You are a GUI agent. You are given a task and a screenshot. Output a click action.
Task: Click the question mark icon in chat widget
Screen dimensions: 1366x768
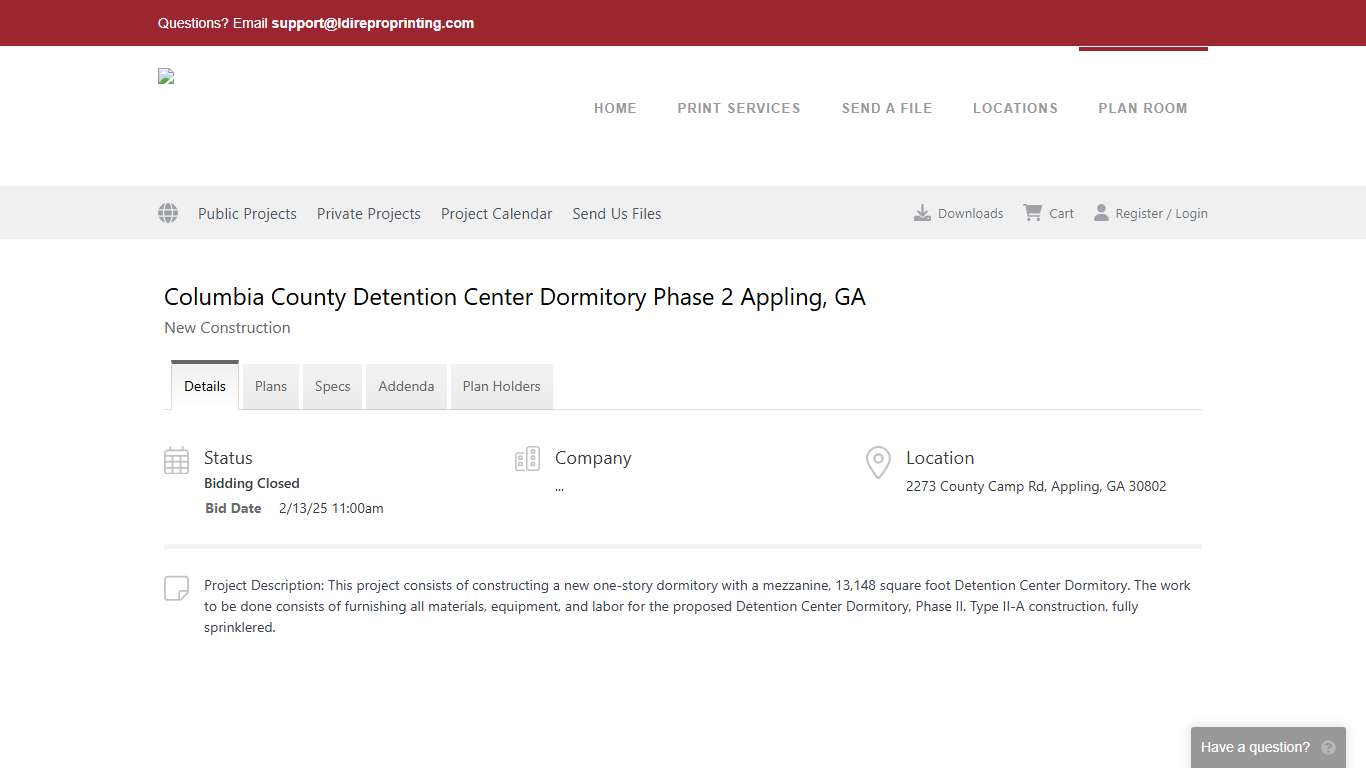click(x=1328, y=747)
